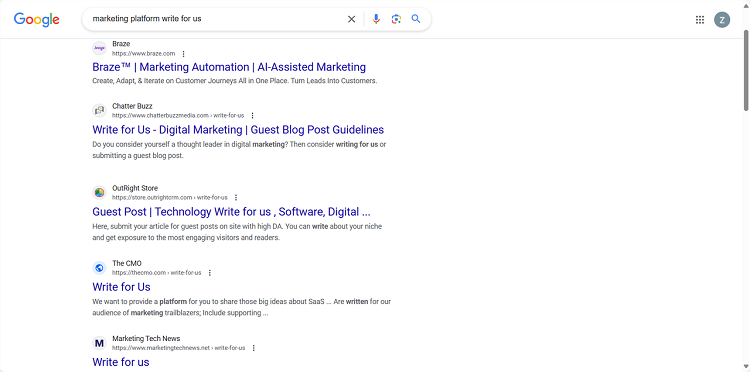The height and width of the screenshot is (372, 750).
Task: Open more options for the Braze result
Action: coord(184,54)
